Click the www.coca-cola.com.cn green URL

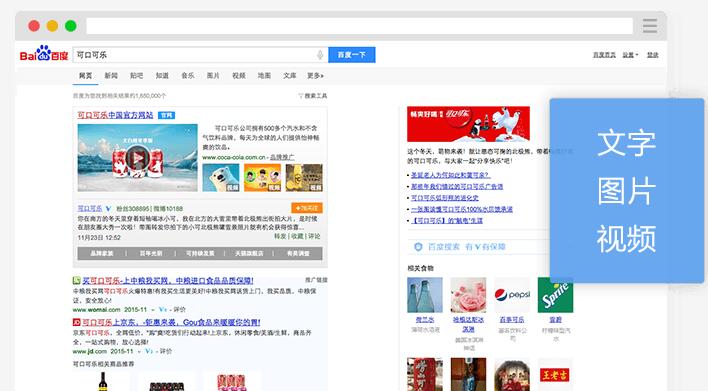(x=234, y=157)
